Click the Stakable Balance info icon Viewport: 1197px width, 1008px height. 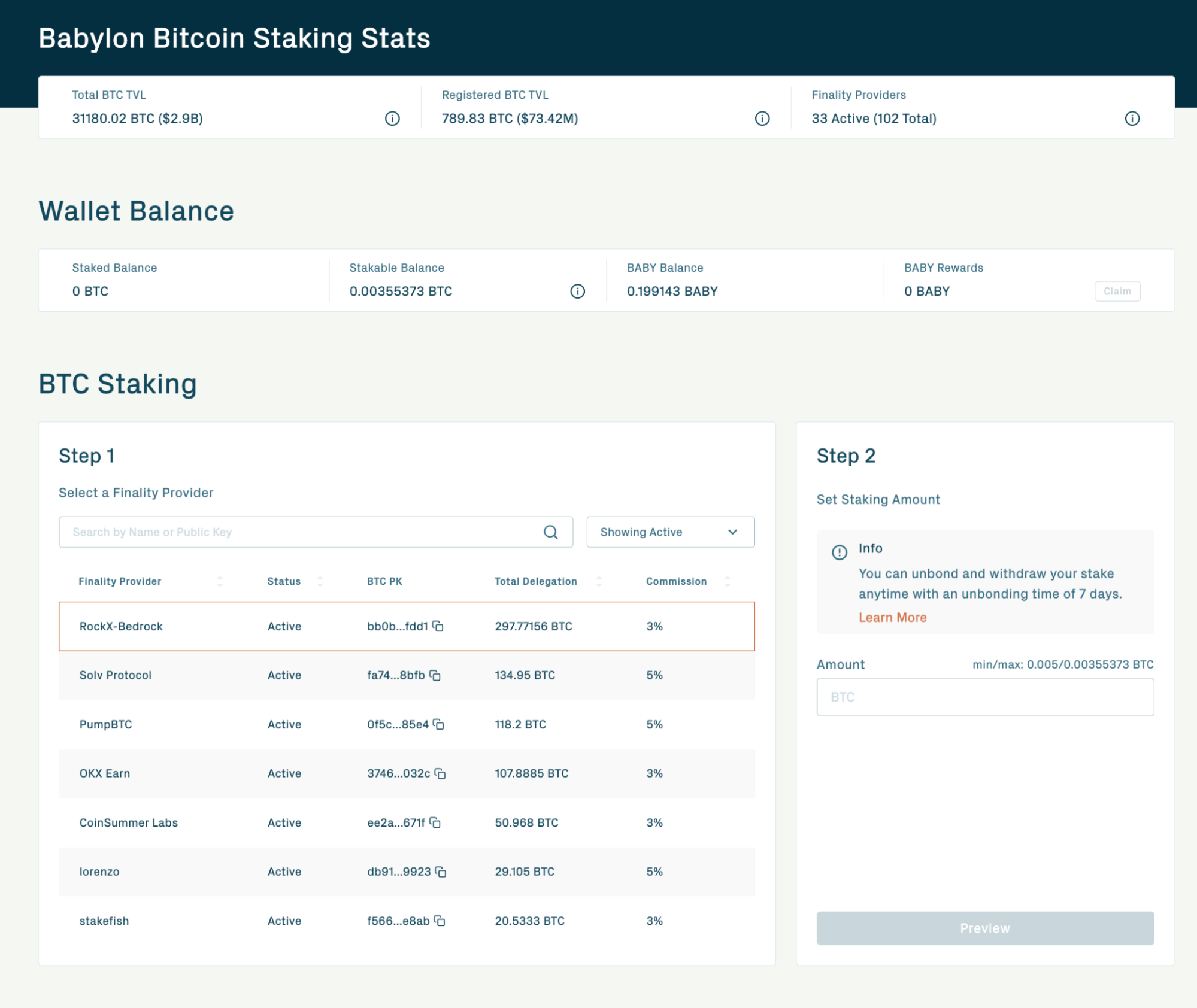tap(577, 292)
